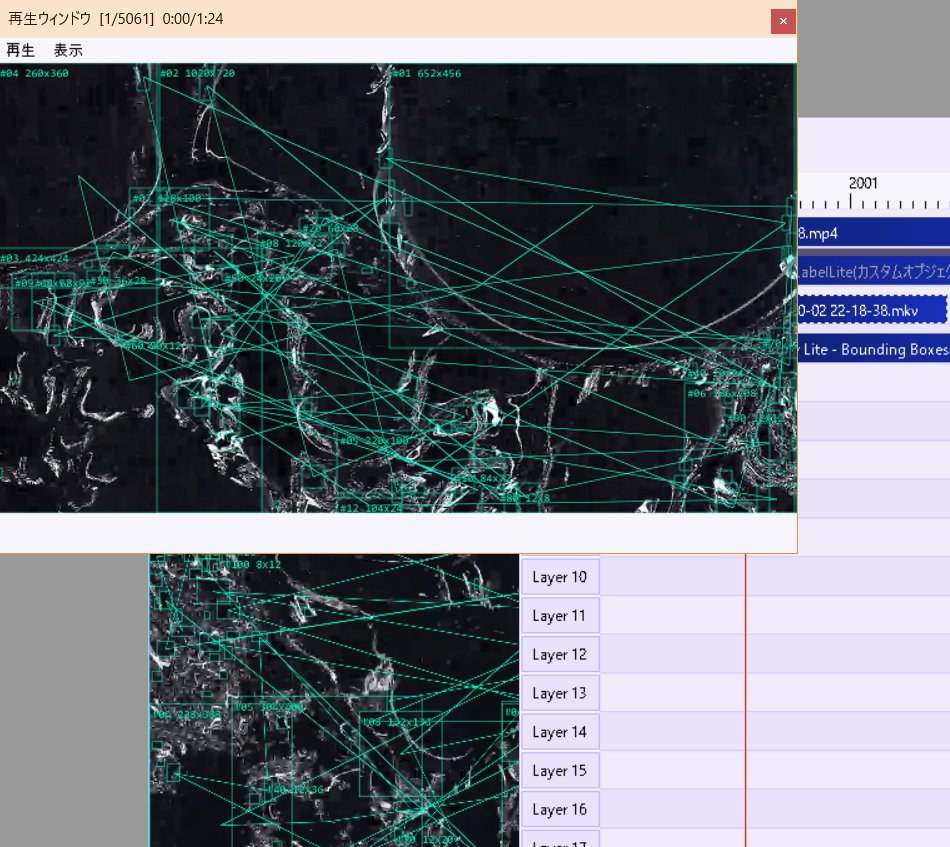This screenshot has width=950, height=847.
Task: Select the 22-18-38.mkv clip on the timeline
Action: coord(872,310)
